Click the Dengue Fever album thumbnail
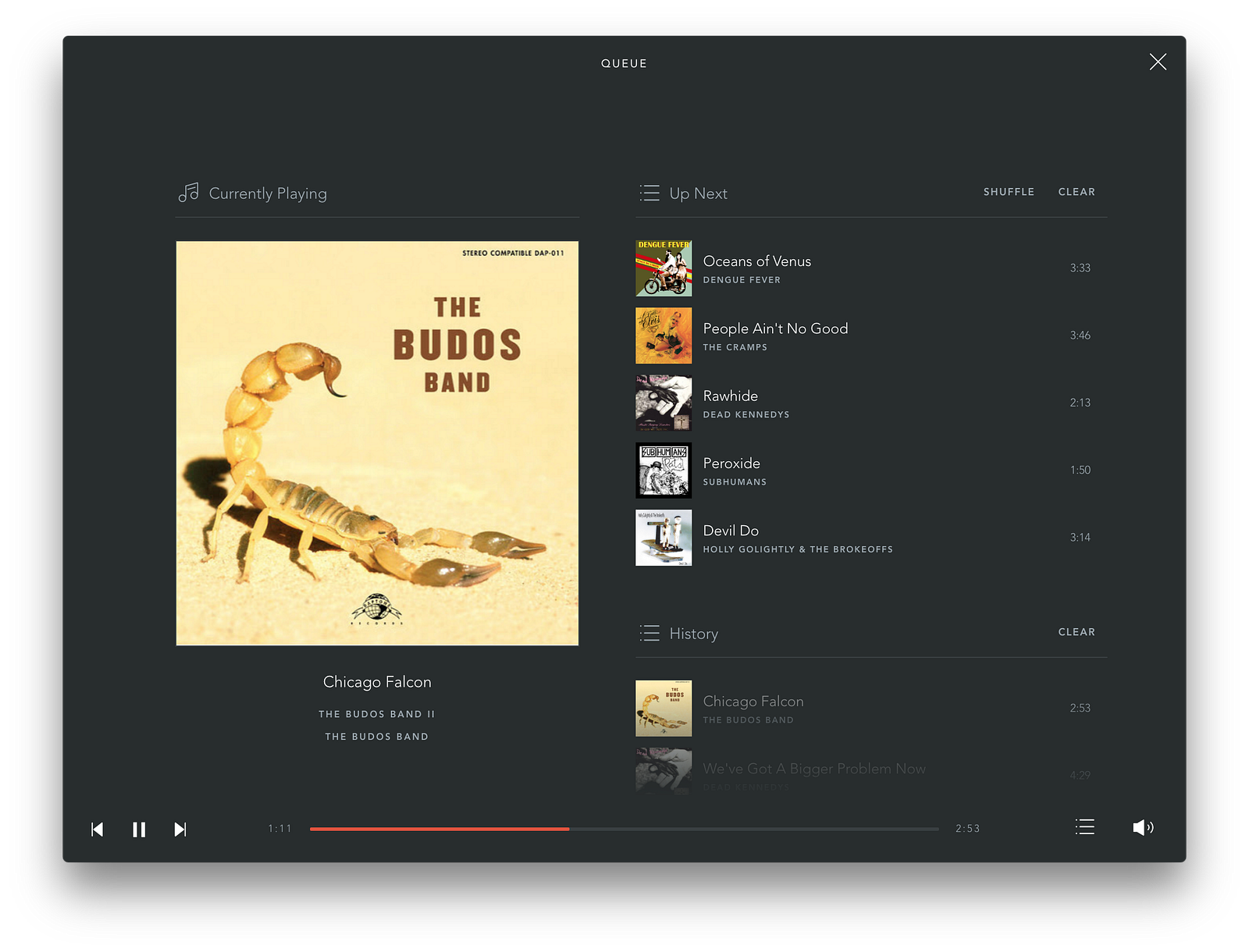Viewport: 1249px width, 952px height. tap(664, 268)
